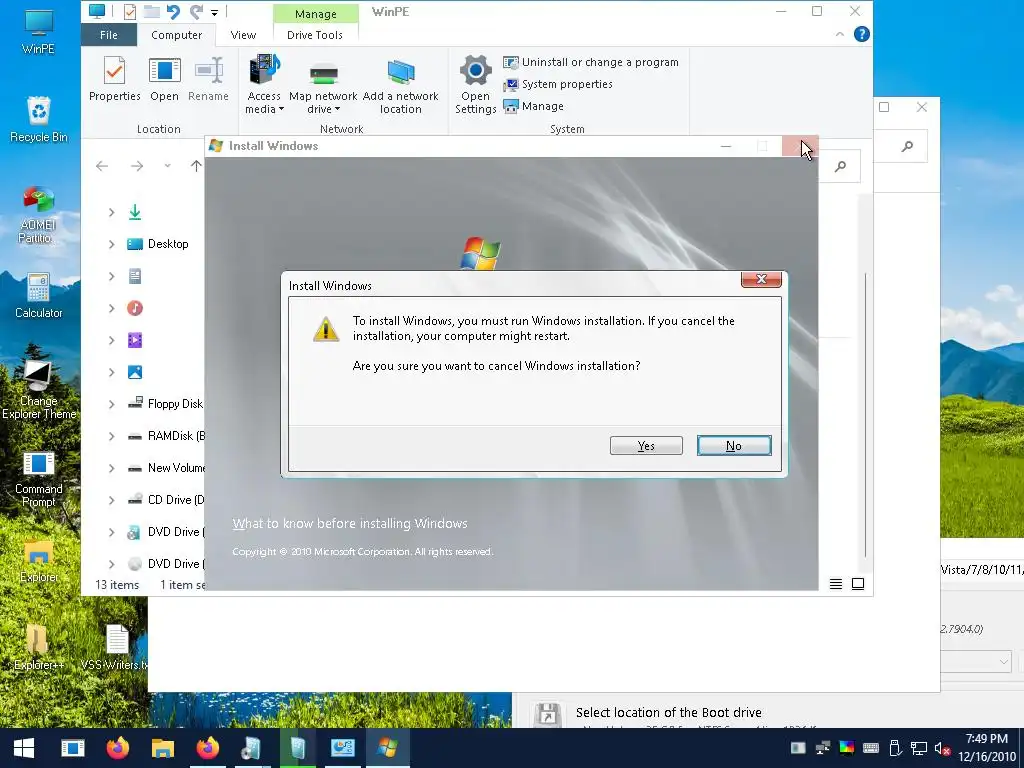The height and width of the screenshot is (768, 1024).
Task: Click Uninstall or change a program
Action: point(591,62)
